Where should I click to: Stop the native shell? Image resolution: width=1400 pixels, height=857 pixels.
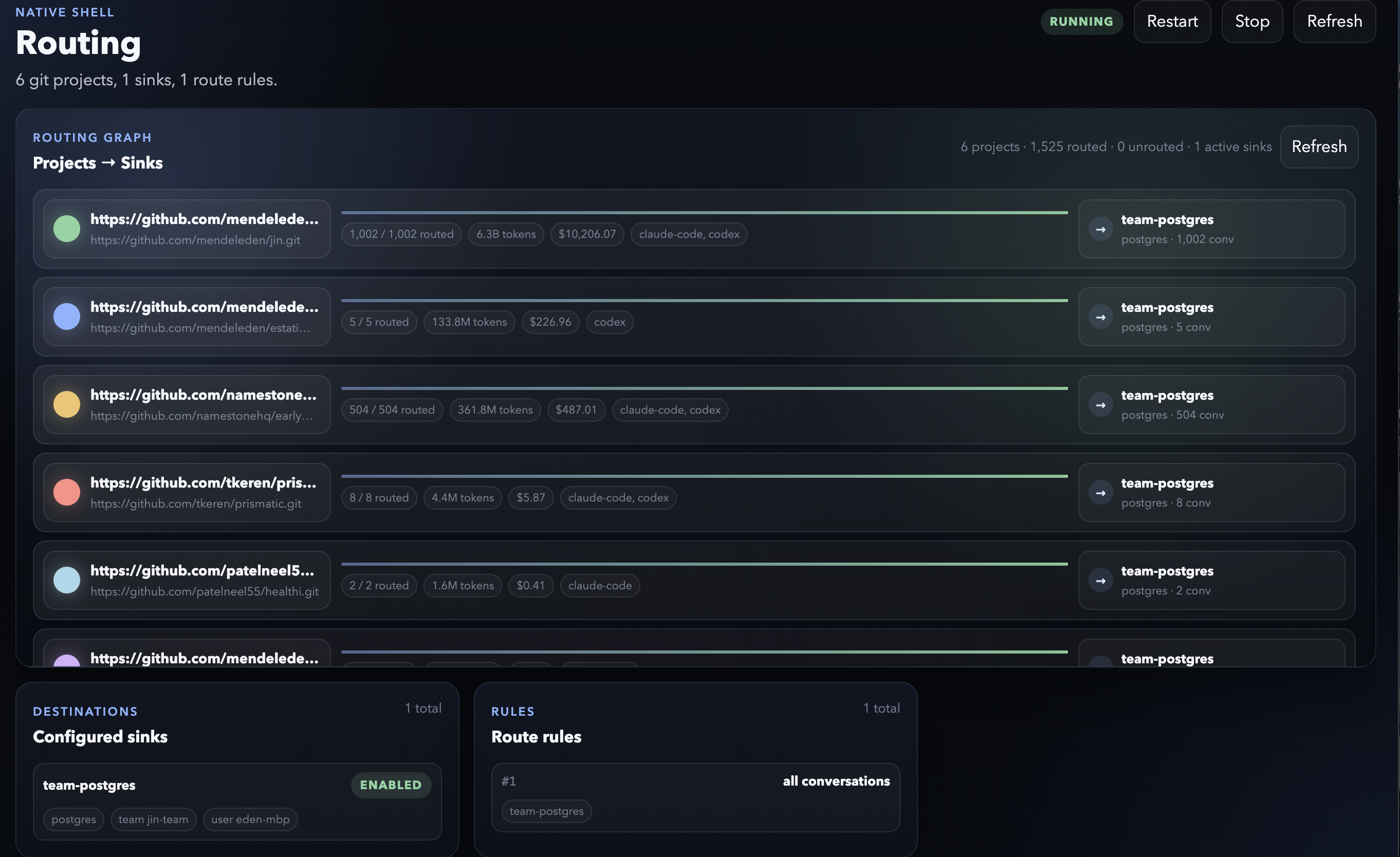point(1251,22)
